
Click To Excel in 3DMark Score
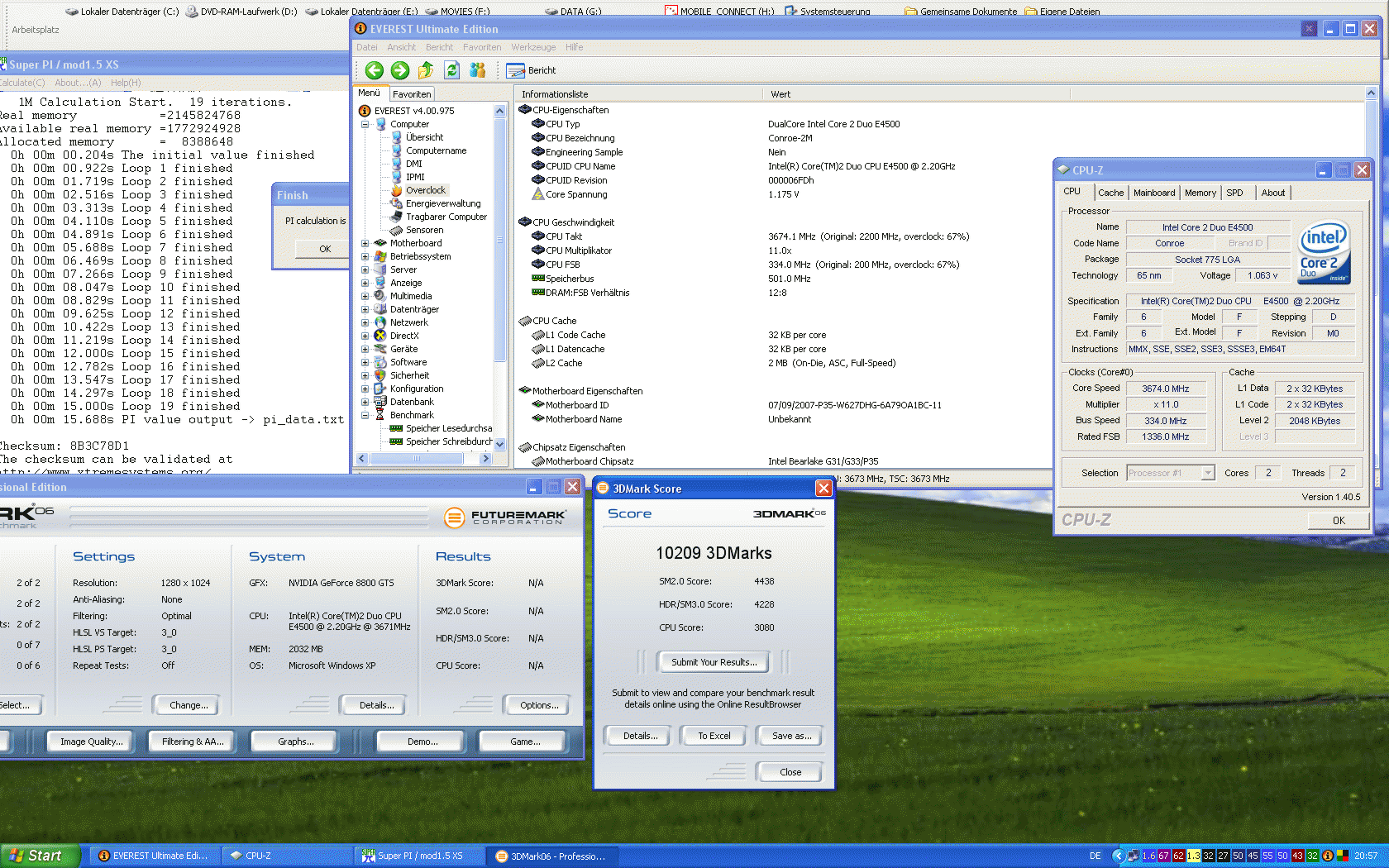[714, 736]
